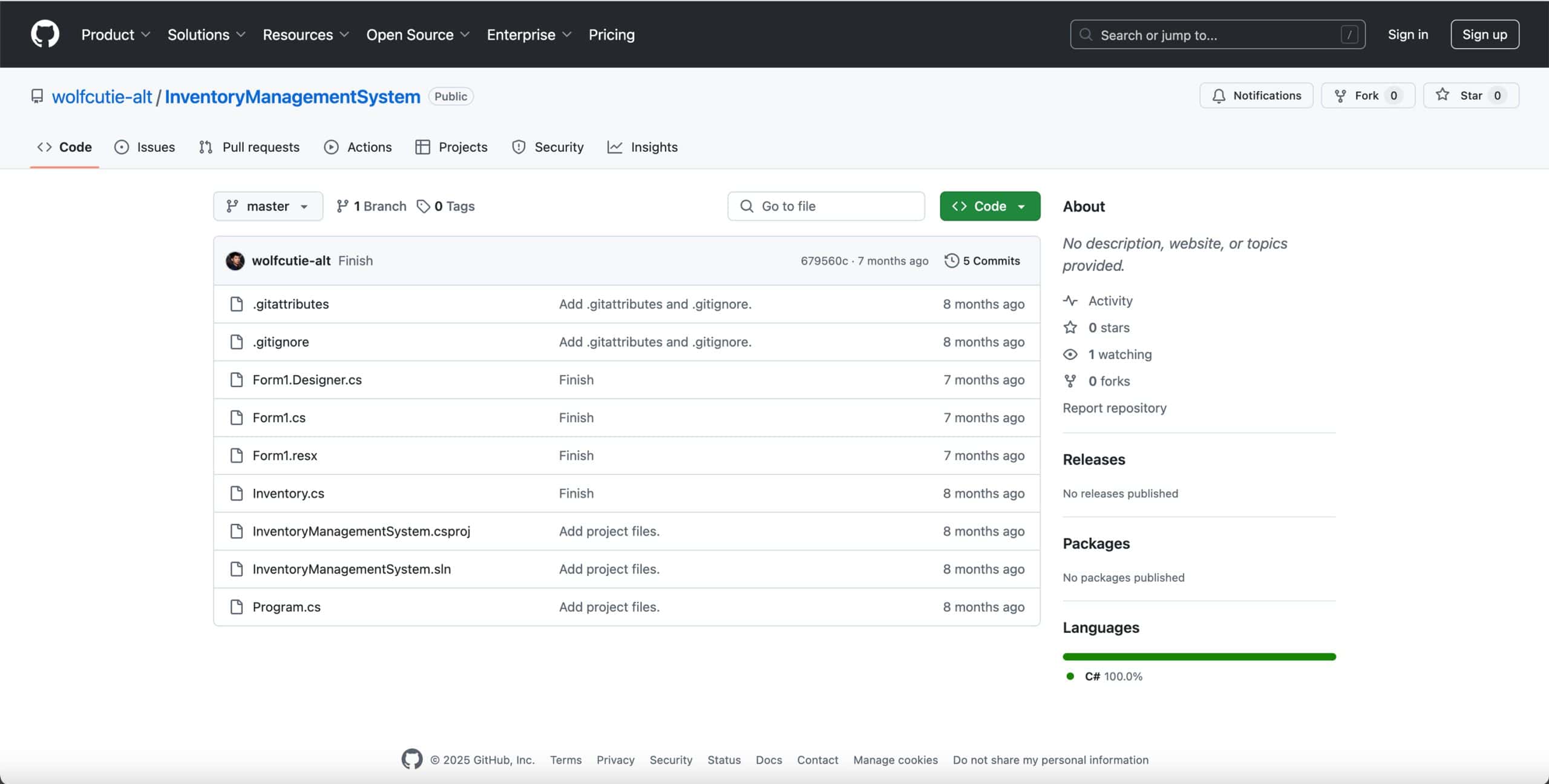Open the Actions tab
The width and height of the screenshot is (1549, 784).
pos(358,147)
